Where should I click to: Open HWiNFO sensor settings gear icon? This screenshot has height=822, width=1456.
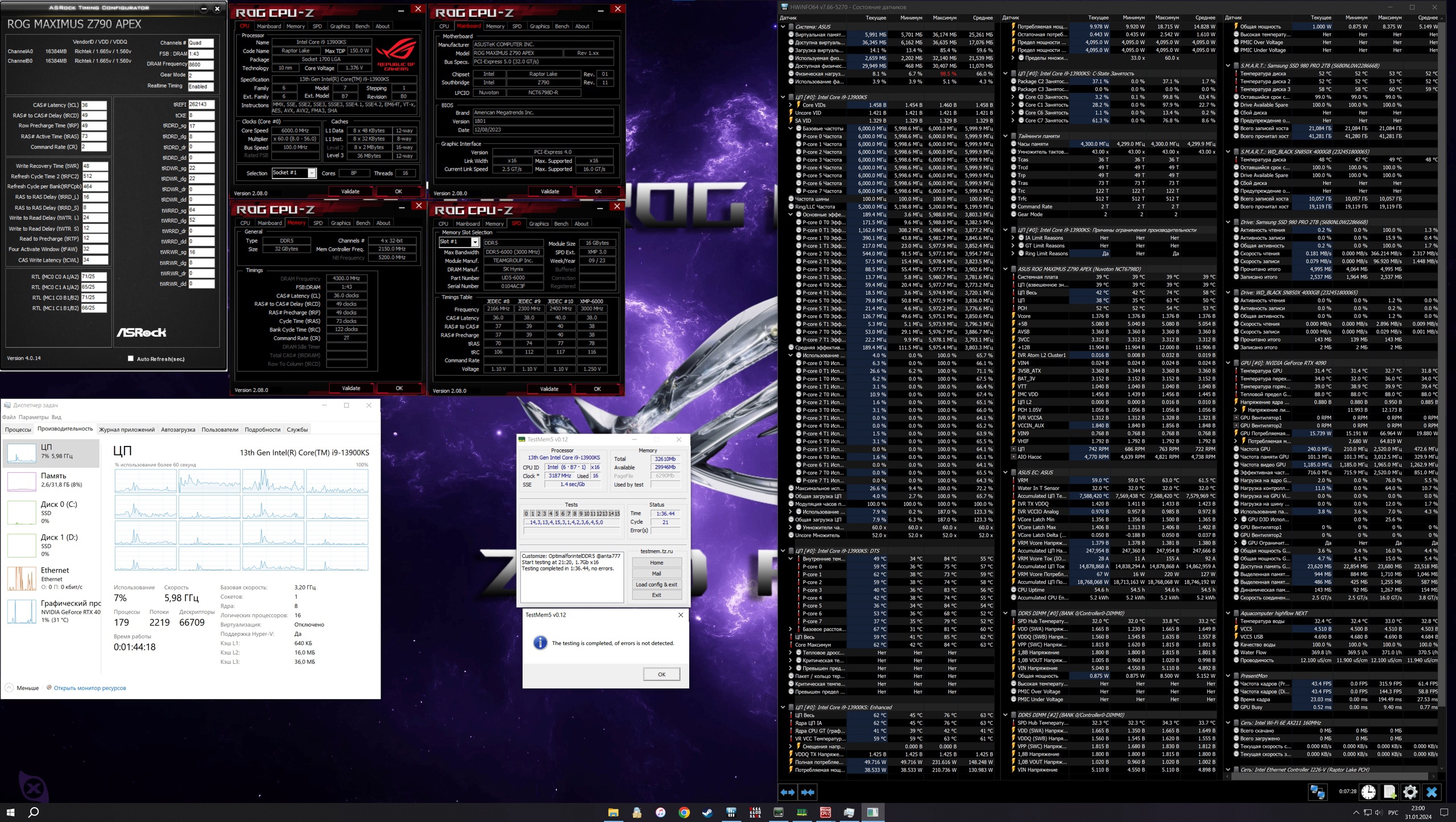tap(1410, 792)
